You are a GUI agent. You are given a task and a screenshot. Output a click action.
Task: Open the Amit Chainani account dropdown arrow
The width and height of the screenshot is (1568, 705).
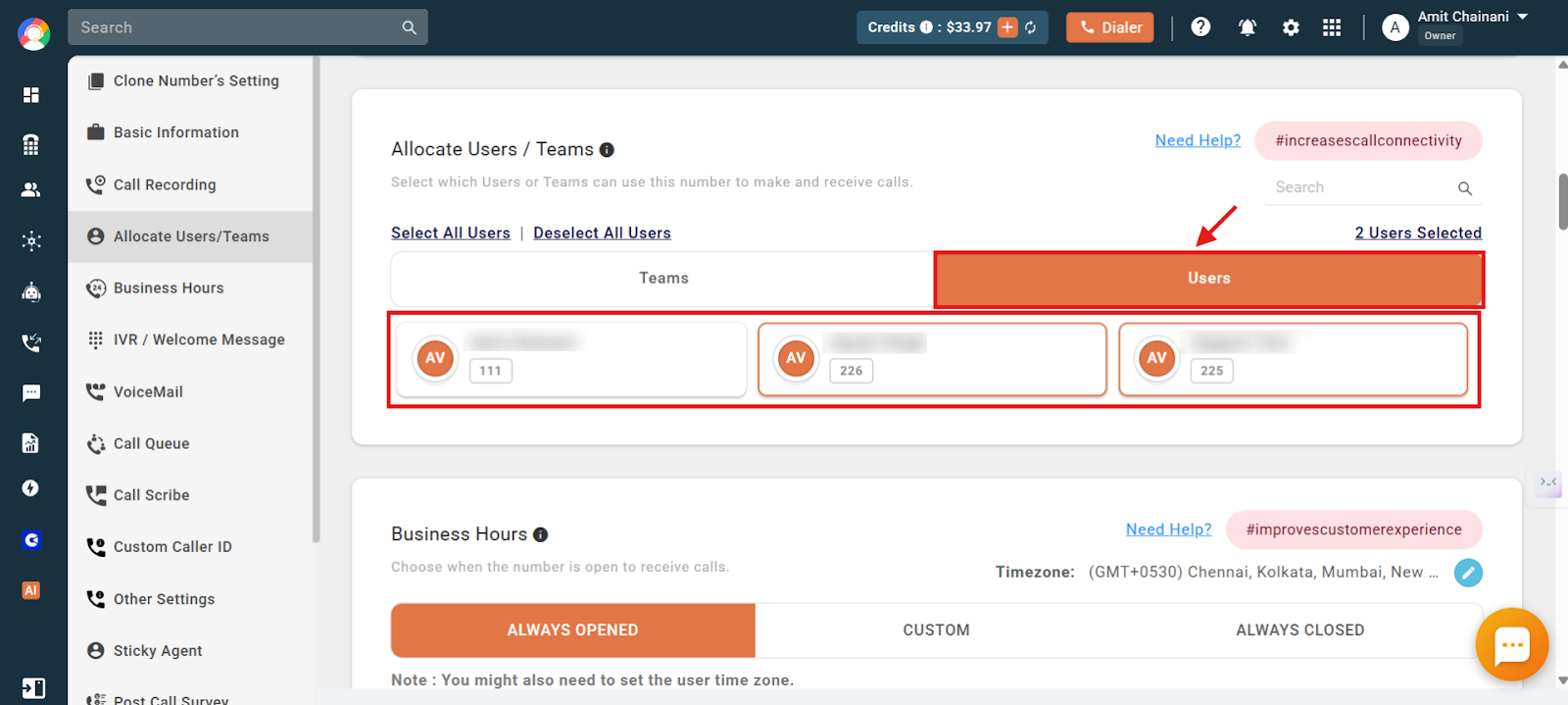(x=1523, y=17)
